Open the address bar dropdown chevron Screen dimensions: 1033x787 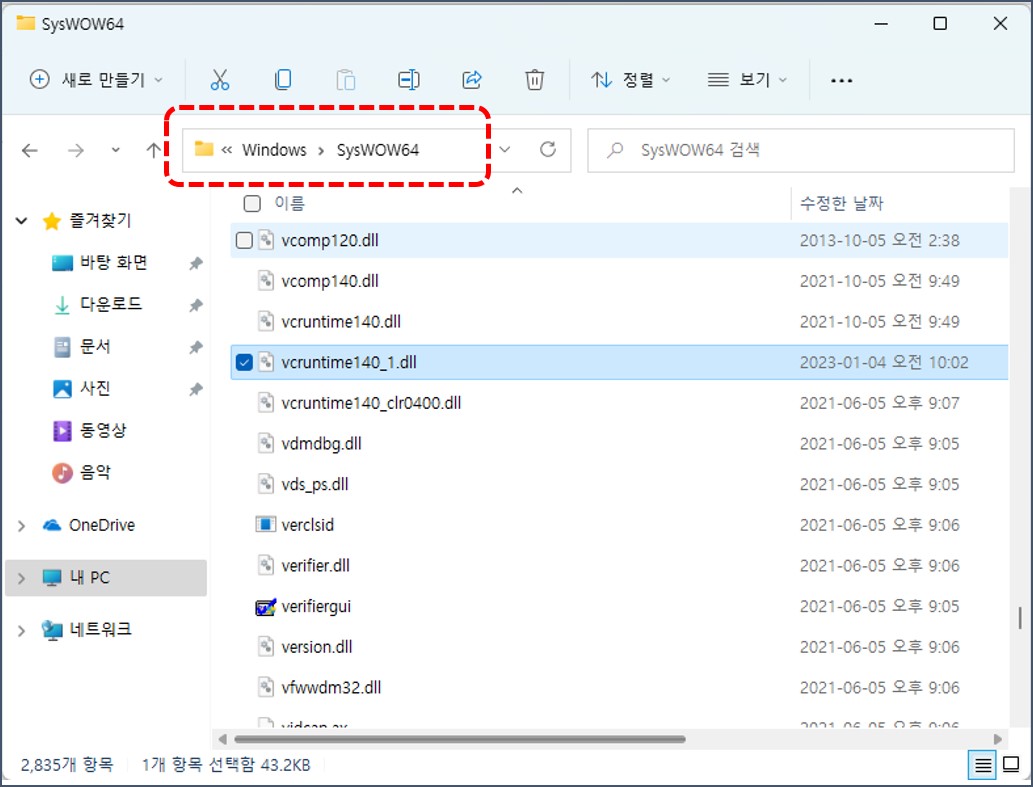504,150
